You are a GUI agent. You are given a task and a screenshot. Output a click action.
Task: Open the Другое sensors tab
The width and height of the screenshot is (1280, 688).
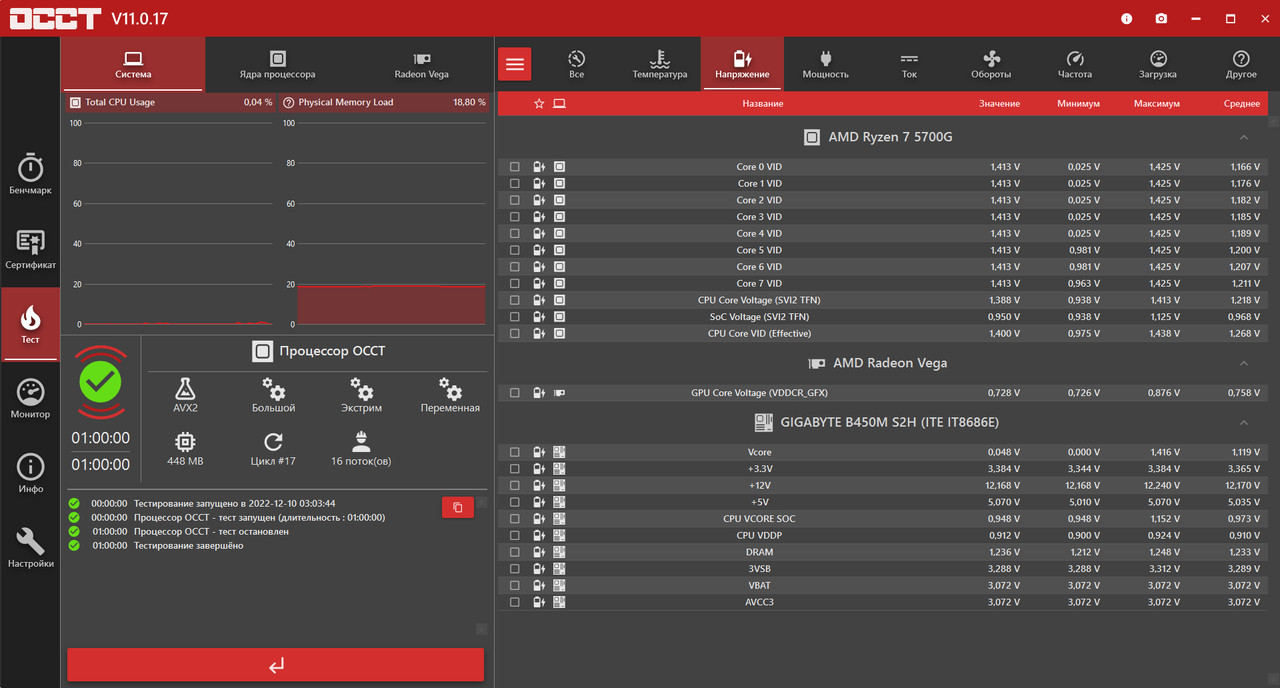tap(1241, 64)
